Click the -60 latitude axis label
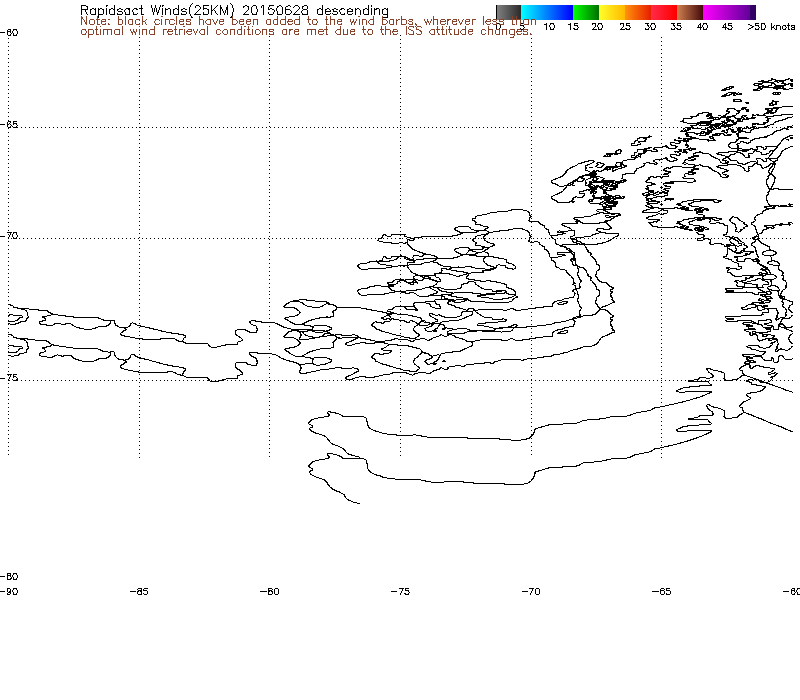The height and width of the screenshot is (700, 800). (9, 33)
